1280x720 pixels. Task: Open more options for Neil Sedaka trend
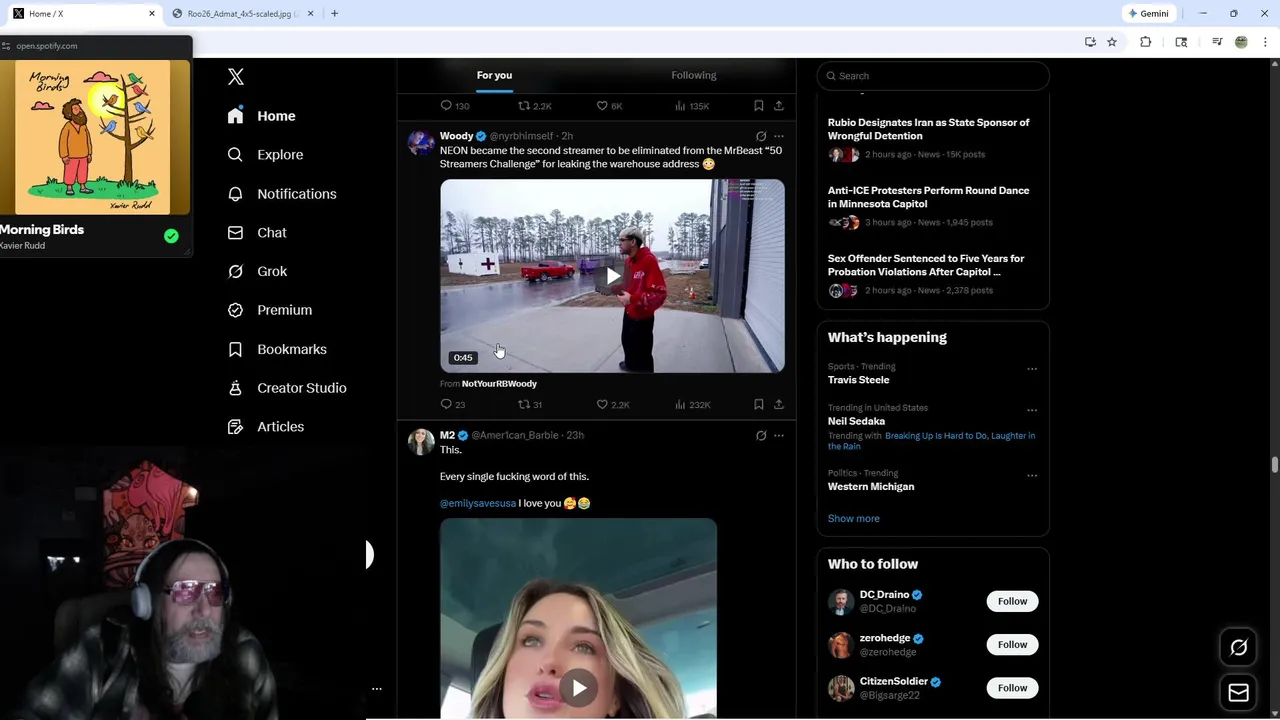point(1032,410)
